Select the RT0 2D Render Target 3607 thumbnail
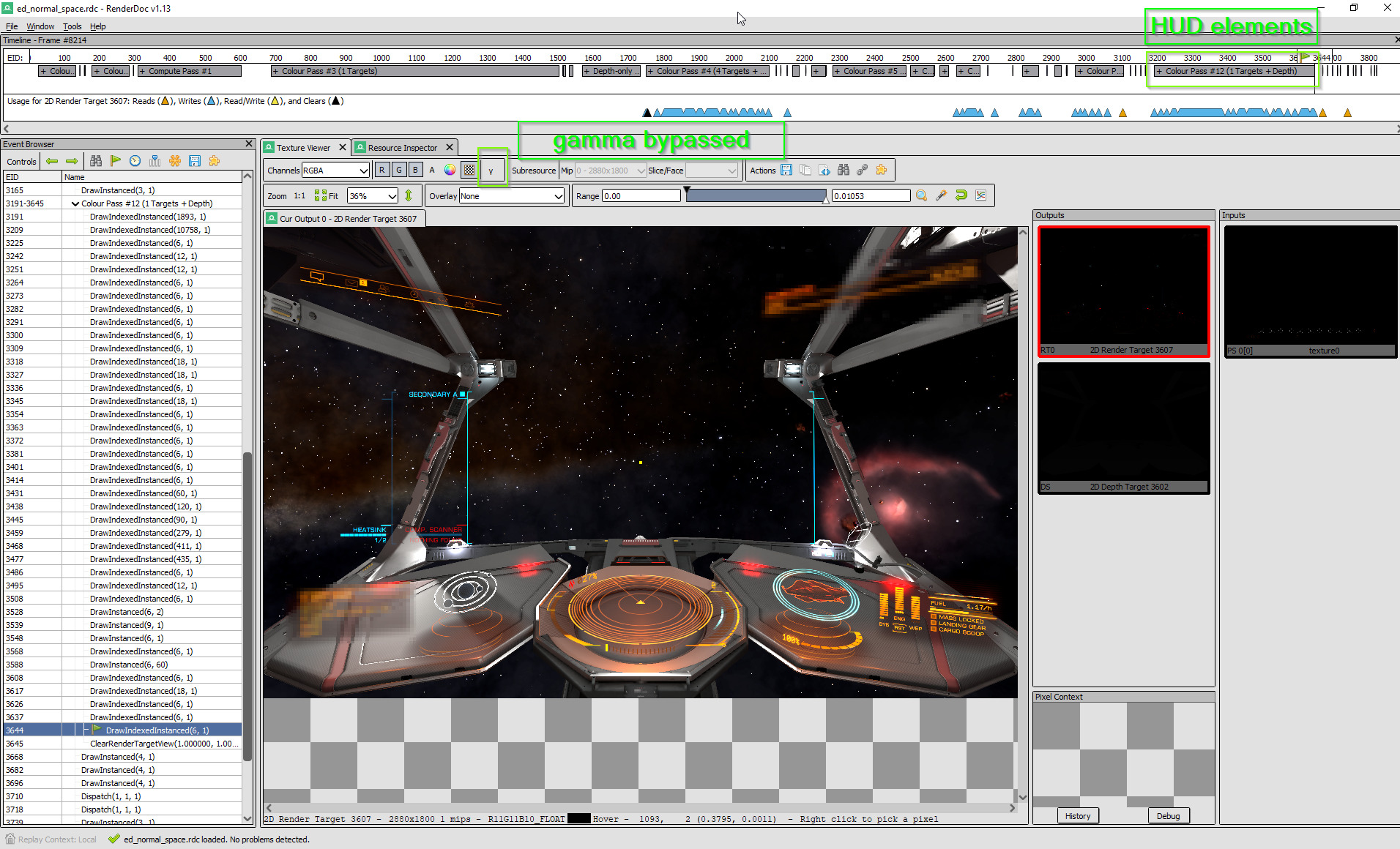This screenshot has width=1400, height=849. (x=1124, y=291)
